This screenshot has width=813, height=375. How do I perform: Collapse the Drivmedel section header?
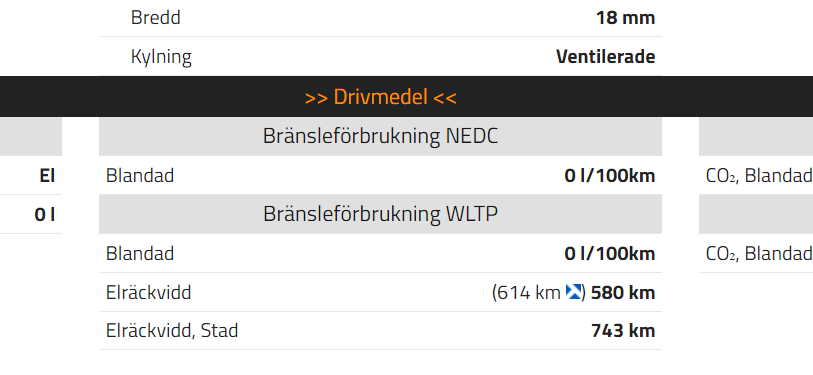click(x=381, y=97)
